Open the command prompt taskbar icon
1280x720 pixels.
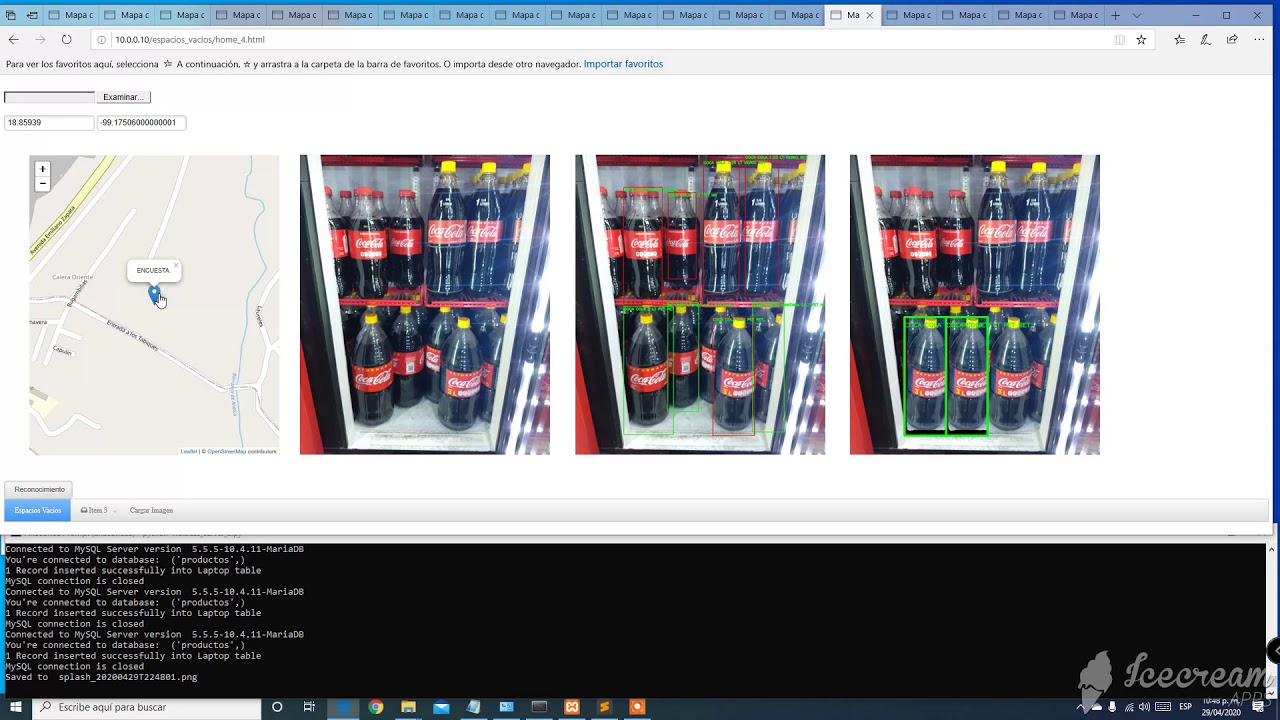pos(539,707)
